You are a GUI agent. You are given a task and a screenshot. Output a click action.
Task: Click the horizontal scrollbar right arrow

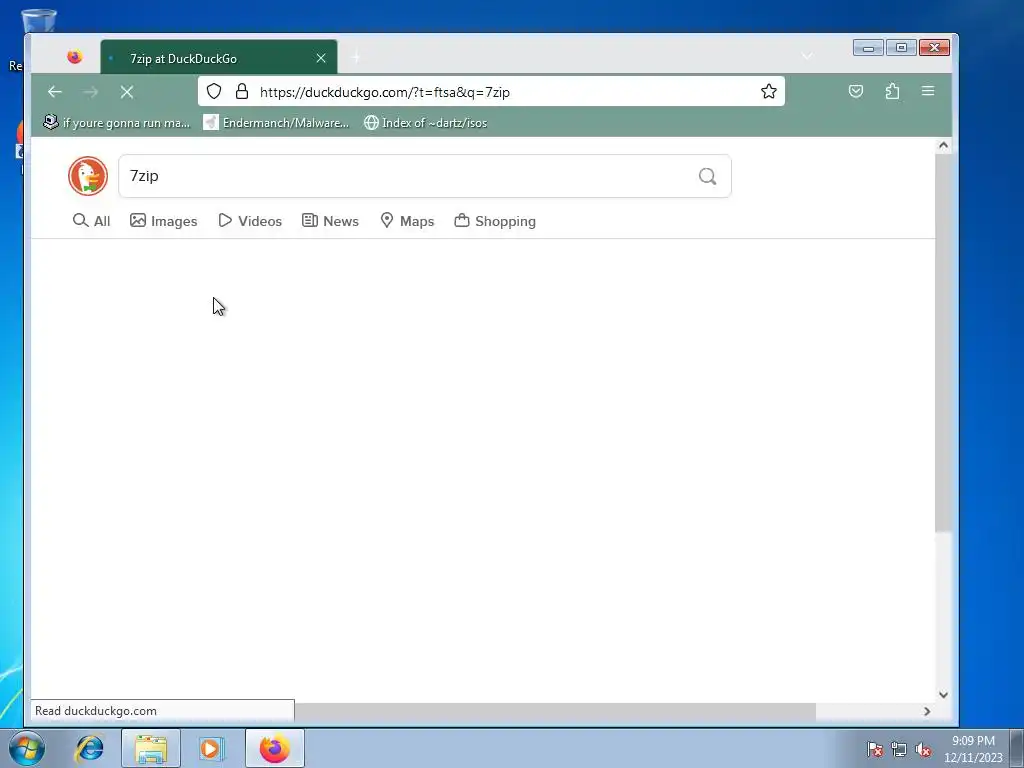(927, 711)
